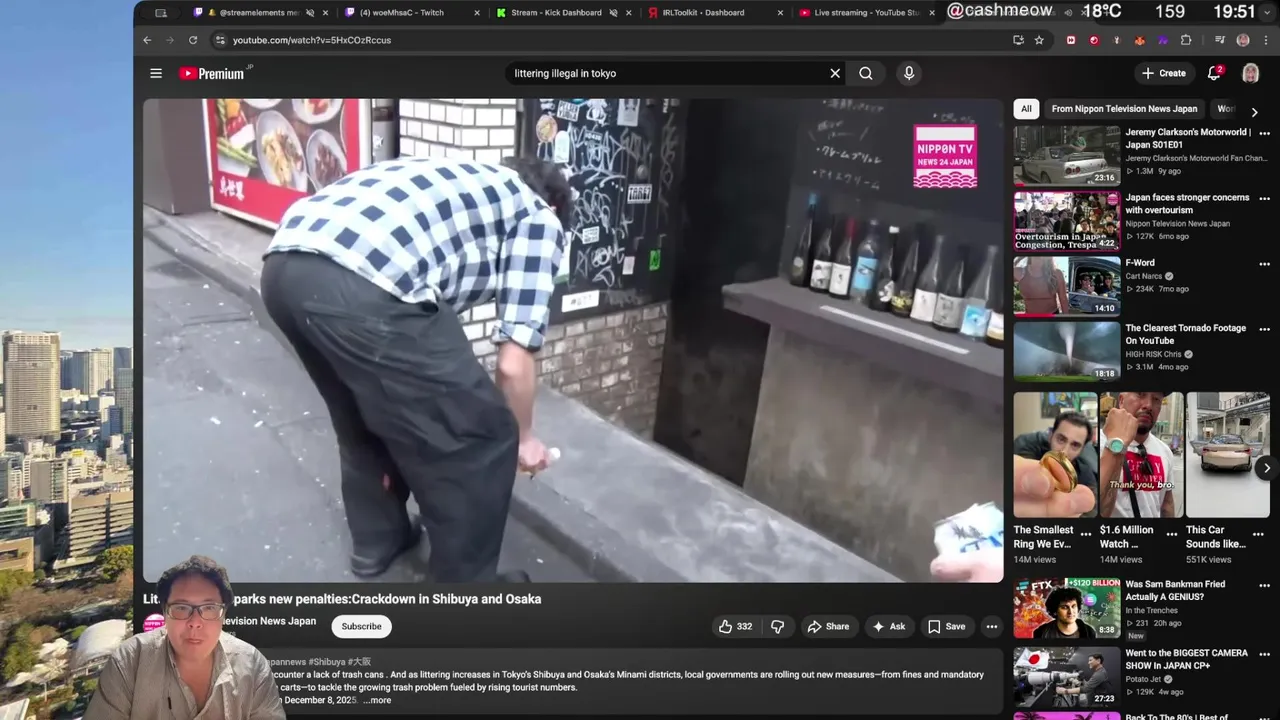Open options for Jeremy Clarkson's Motorworld video
The image size is (1280, 720).
[1264, 133]
